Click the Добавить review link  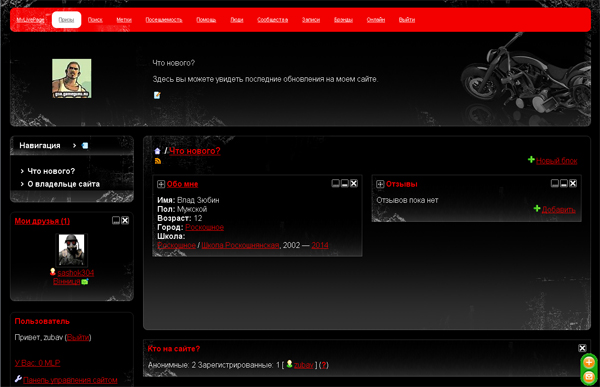pos(559,210)
